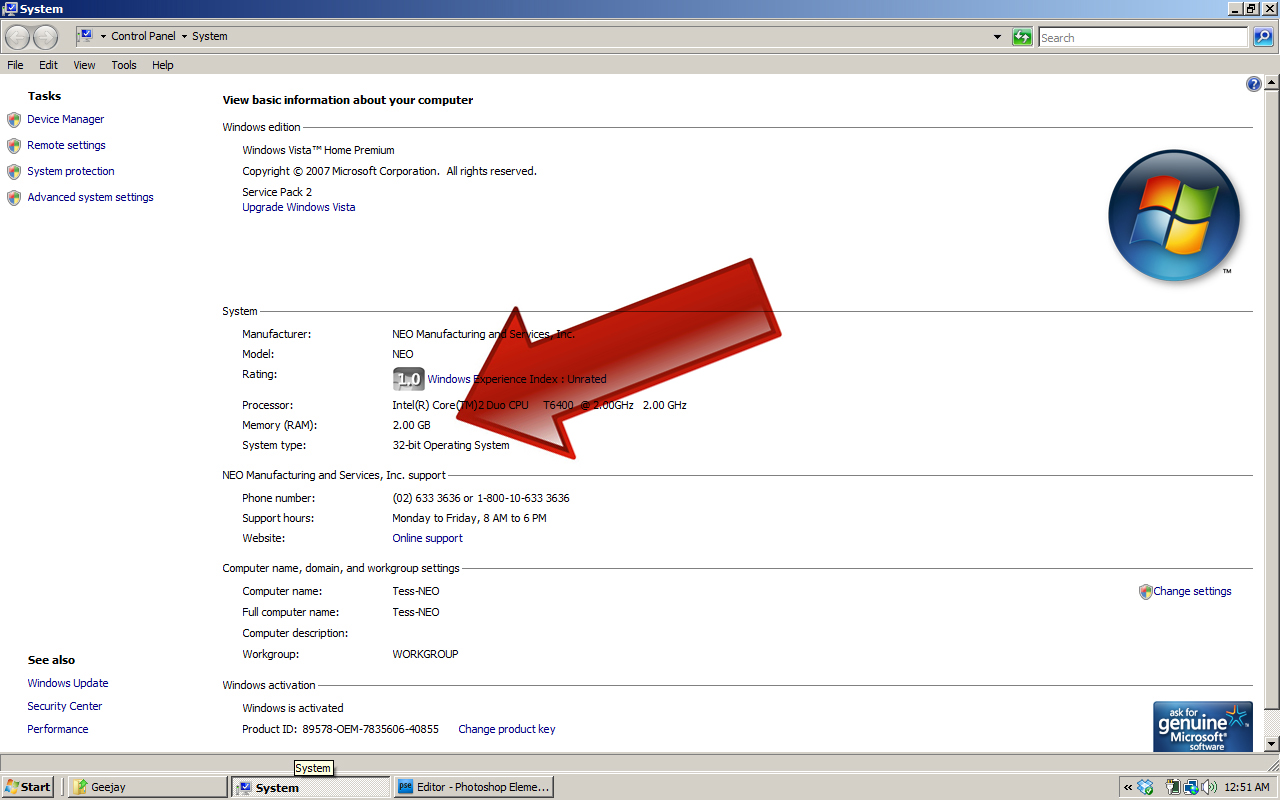This screenshot has height=800, width=1280.
Task: Click the shield icon next to Change settings
Action: (1145, 591)
